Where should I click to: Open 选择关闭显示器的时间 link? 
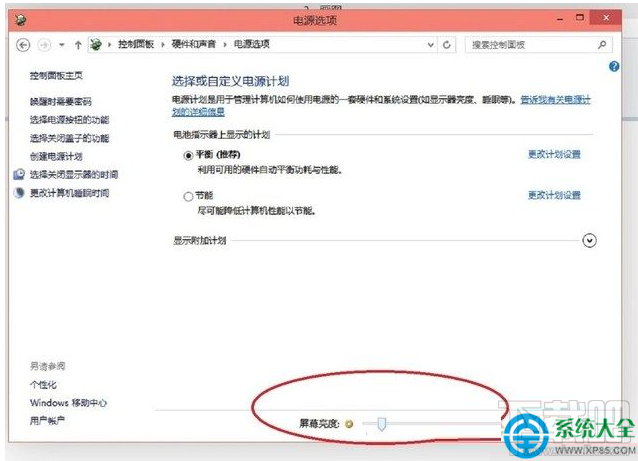pos(74,175)
